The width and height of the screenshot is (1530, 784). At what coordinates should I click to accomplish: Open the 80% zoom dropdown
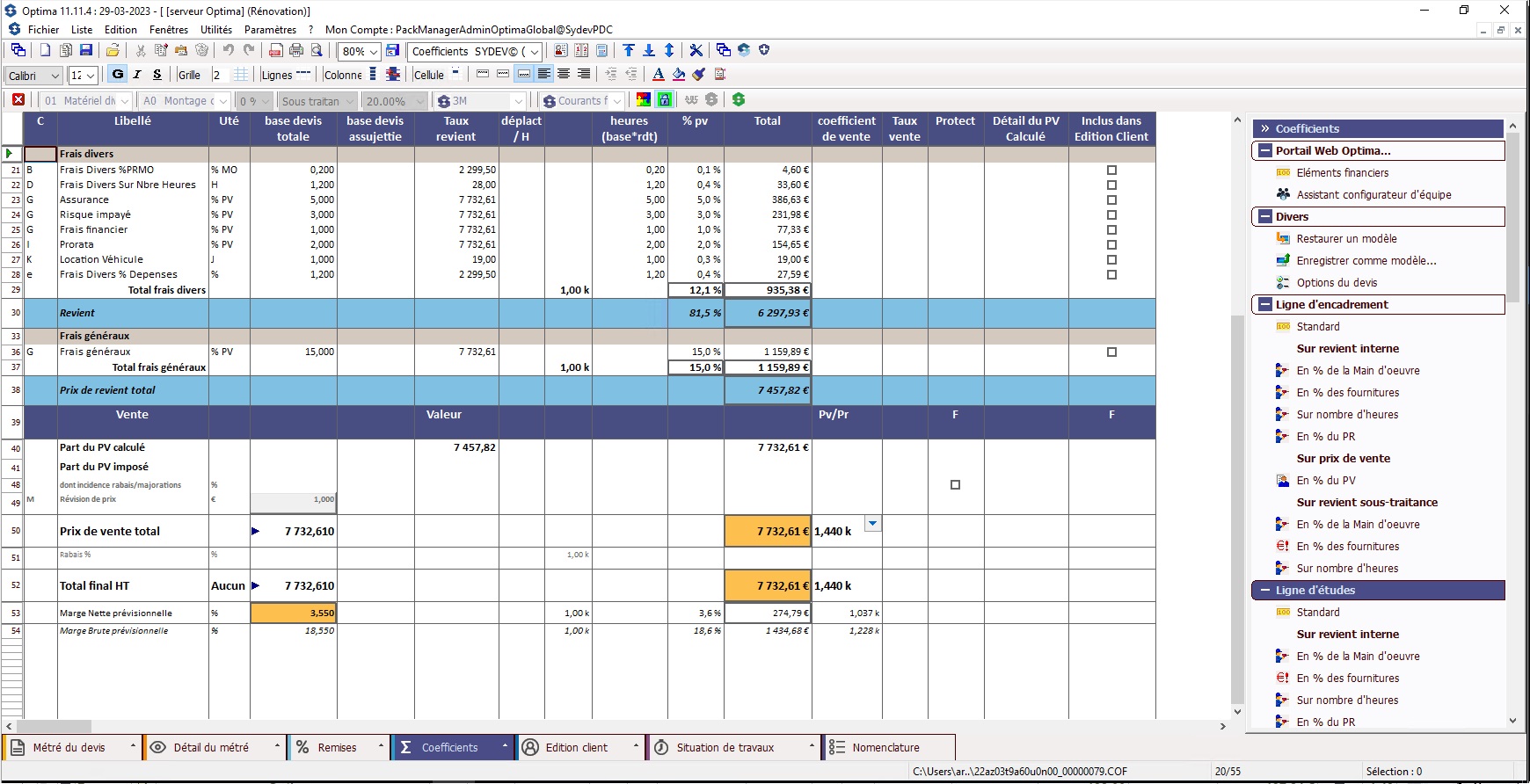tap(374, 52)
